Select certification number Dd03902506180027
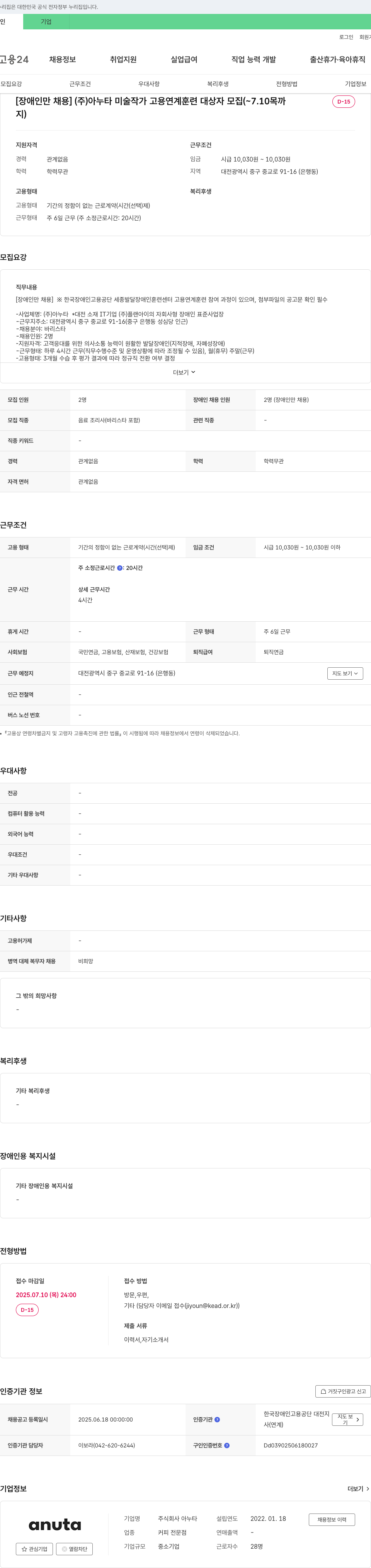 pyautogui.click(x=291, y=1446)
